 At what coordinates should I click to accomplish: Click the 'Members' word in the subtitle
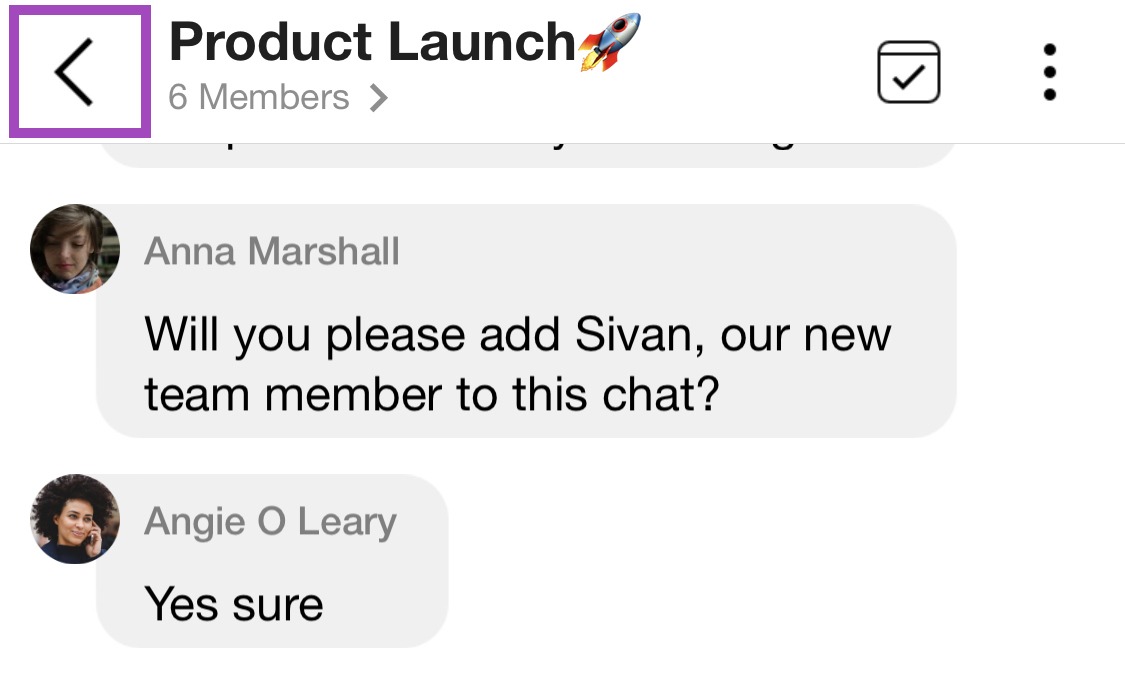[x=273, y=98]
